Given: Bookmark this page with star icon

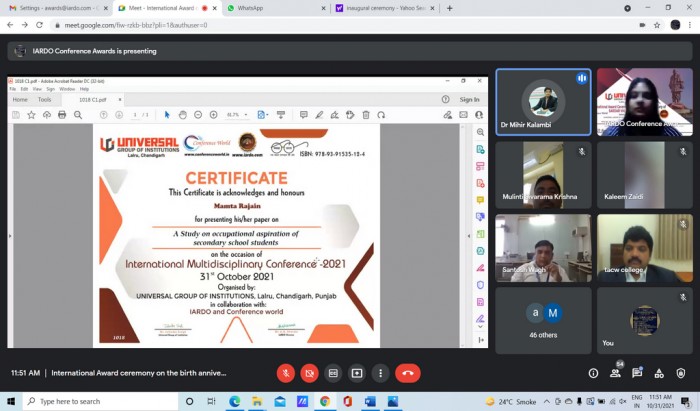Looking at the screenshot, I should (657, 25).
